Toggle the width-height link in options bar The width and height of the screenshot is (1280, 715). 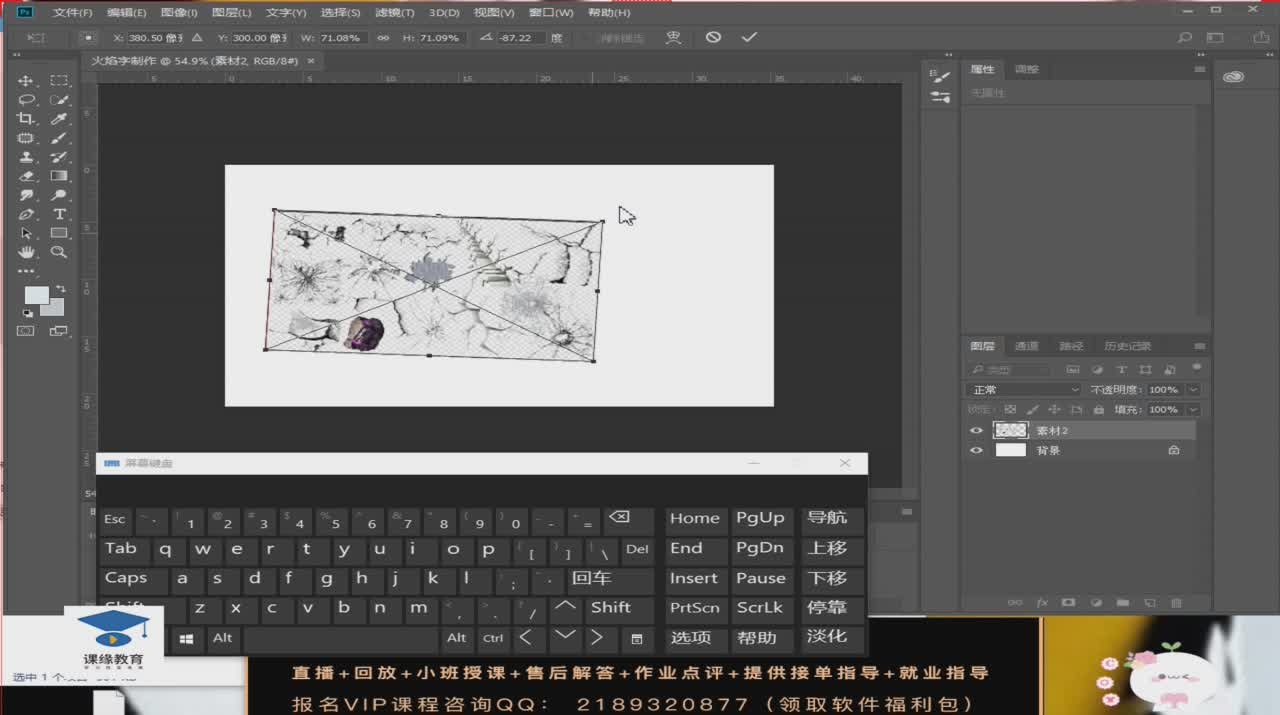click(383, 38)
